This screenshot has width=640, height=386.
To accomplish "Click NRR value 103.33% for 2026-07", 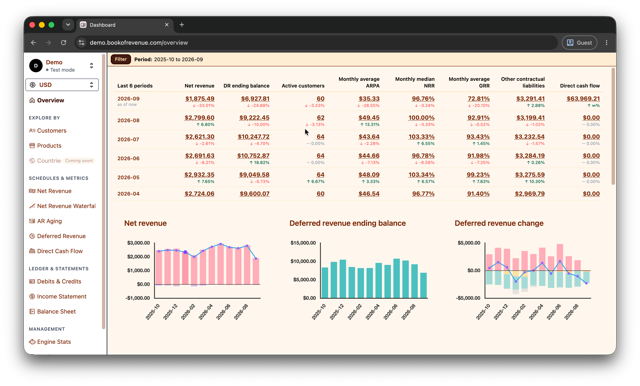I will (422, 137).
